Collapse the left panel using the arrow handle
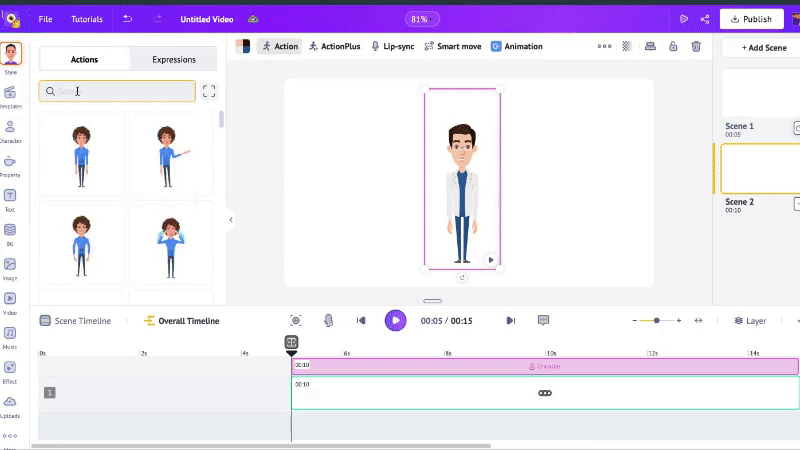 click(231, 219)
